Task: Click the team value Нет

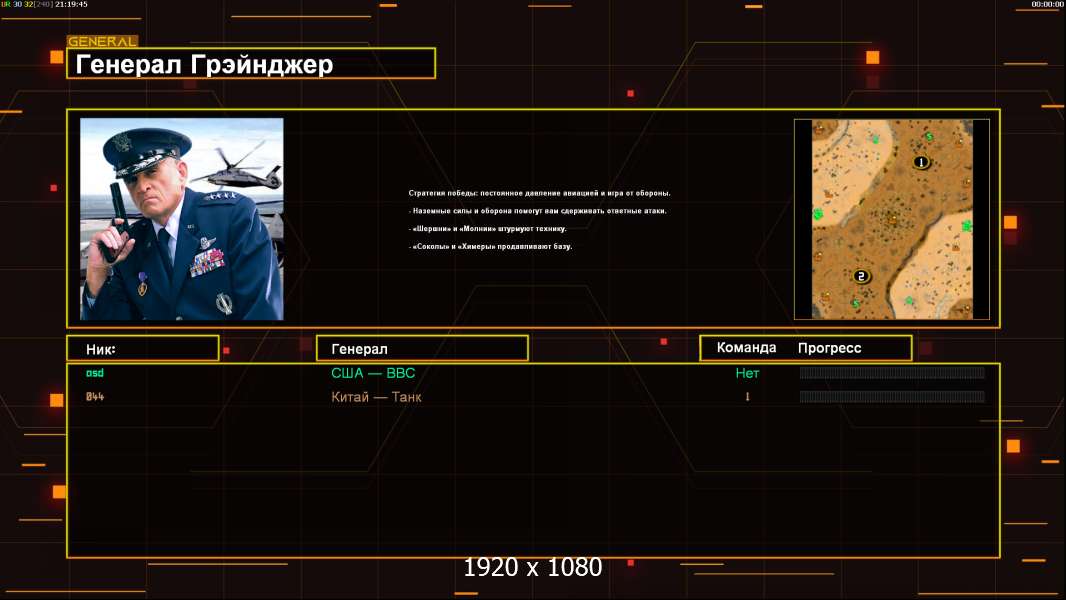Action: 747,373
